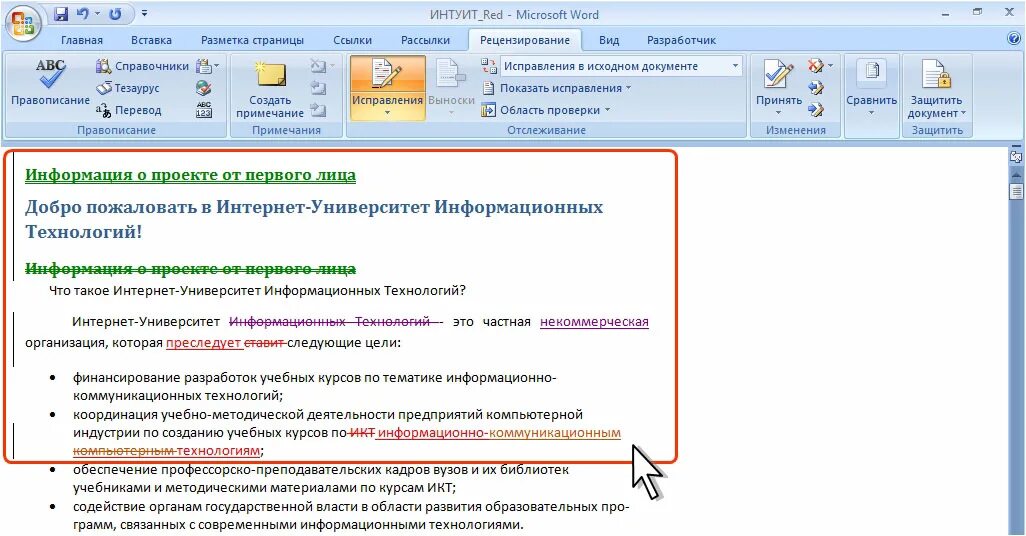Image resolution: width=1026 pixels, height=536 pixels.
Task: Open the Показать исправления menu
Action: click(x=557, y=88)
